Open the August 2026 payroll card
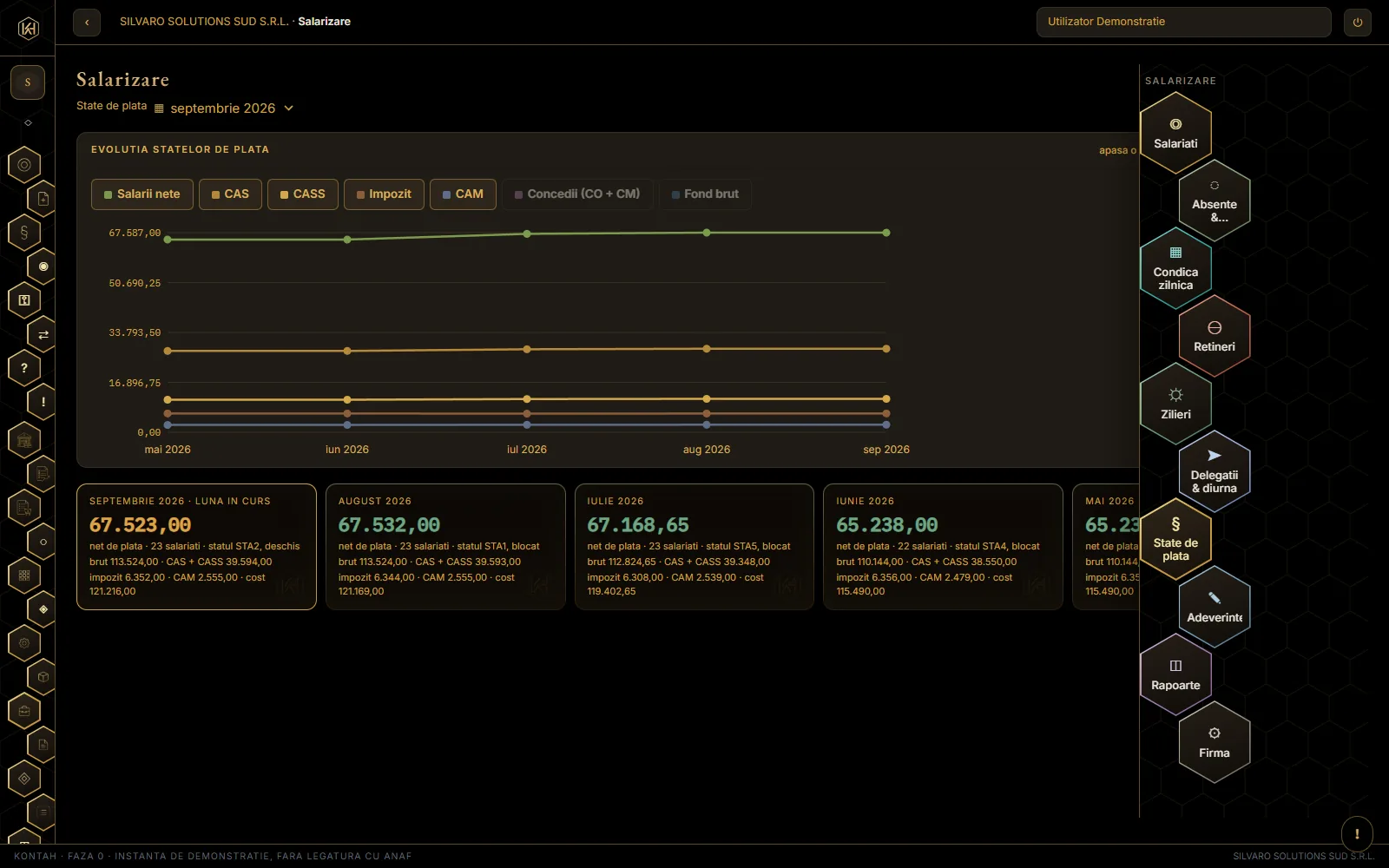The image size is (1389, 868). pos(445,547)
